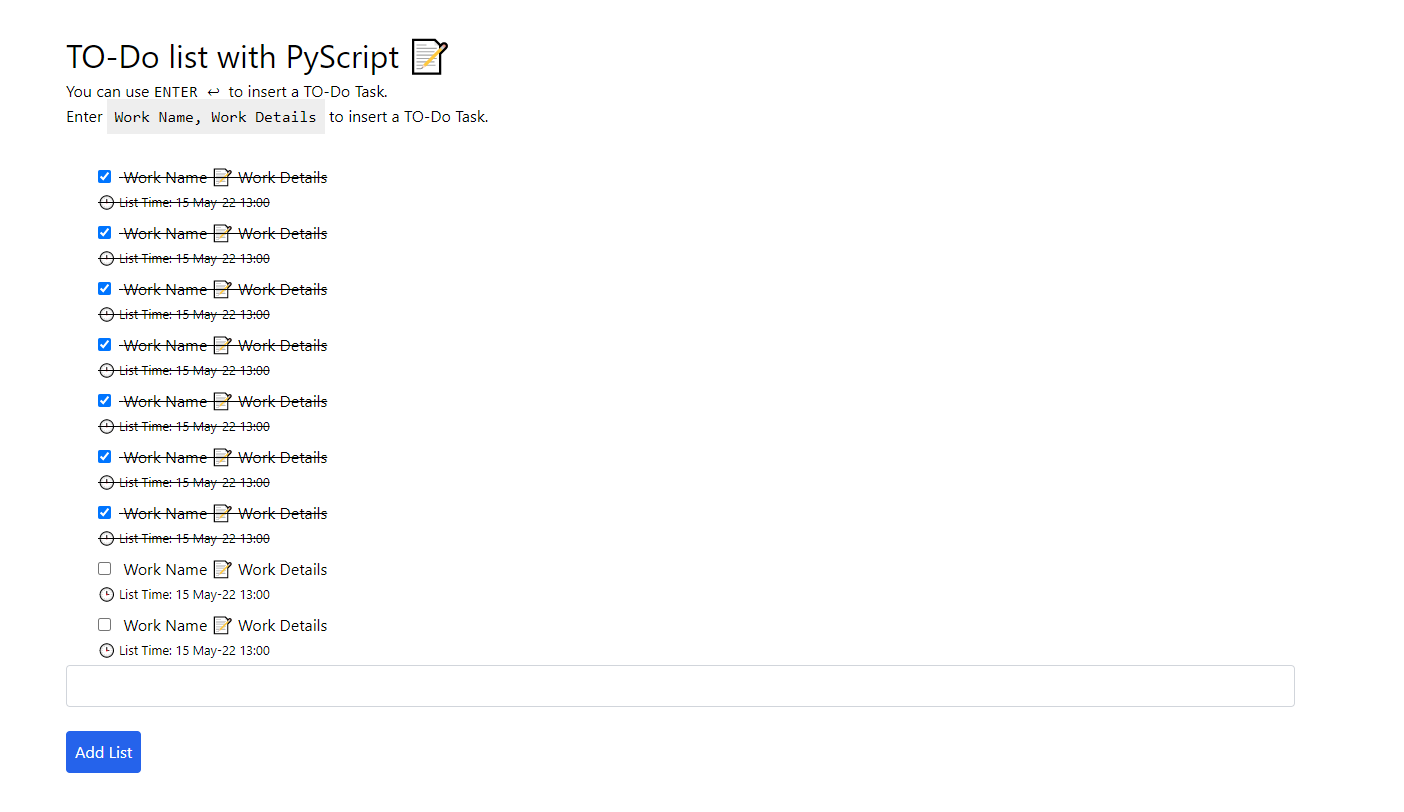1404x812 pixels.
Task: Click the ENTER key hint text
Action: click(176, 92)
